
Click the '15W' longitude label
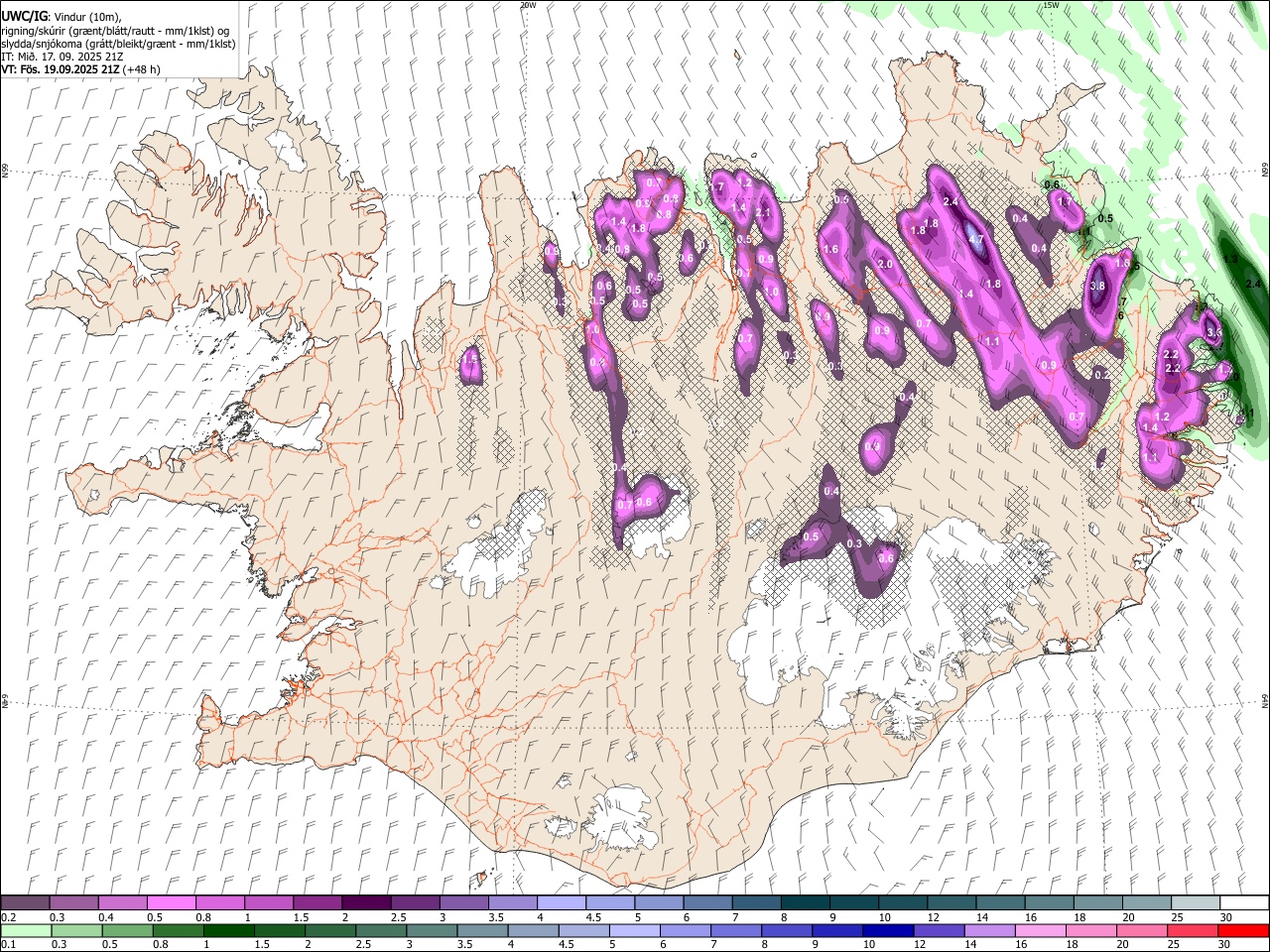(x=1051, y=5)
